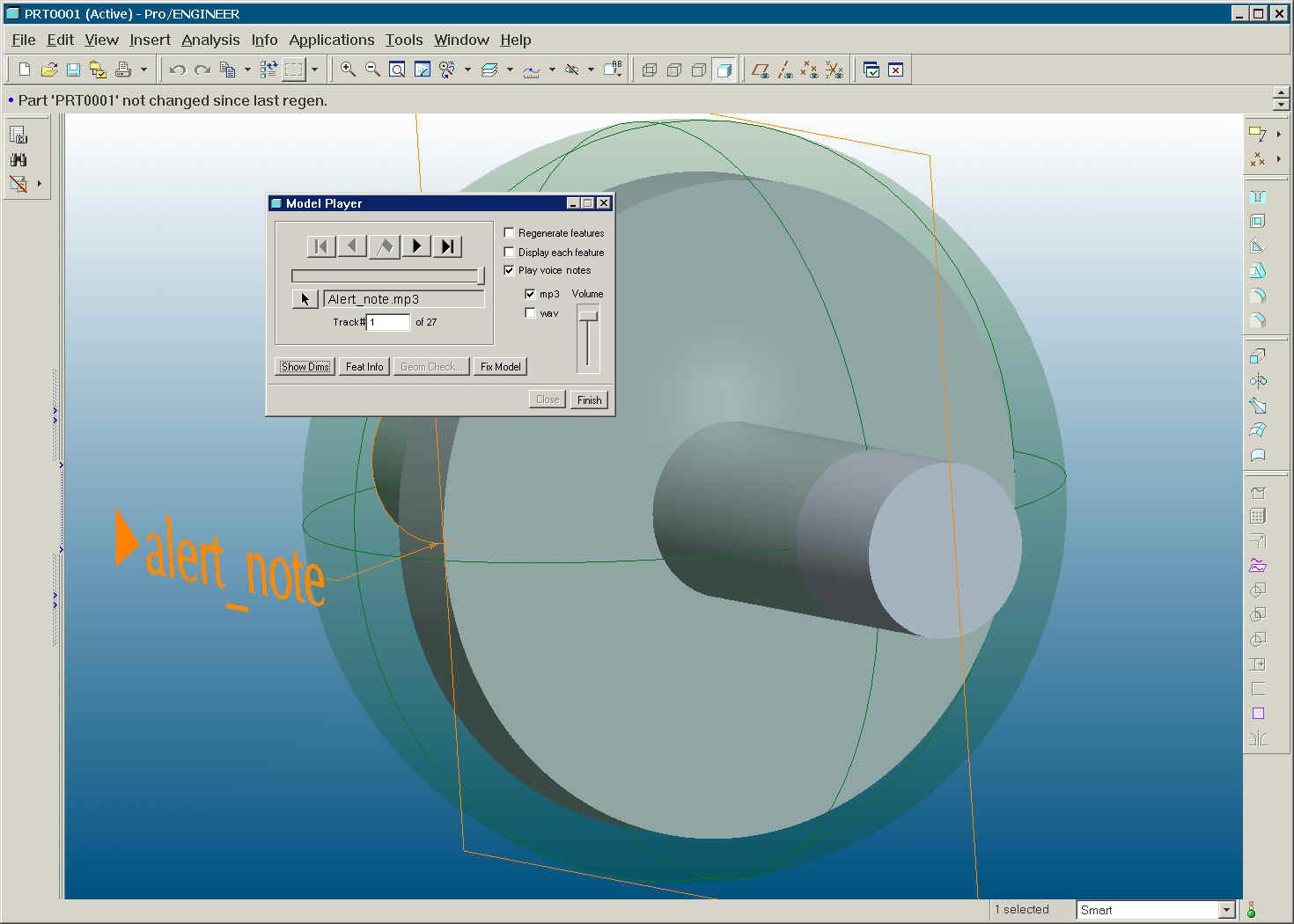Image resolution: width=1294 pixels, height=924 pixels.
Task: Click the Finish button
Action: [589, 400]
